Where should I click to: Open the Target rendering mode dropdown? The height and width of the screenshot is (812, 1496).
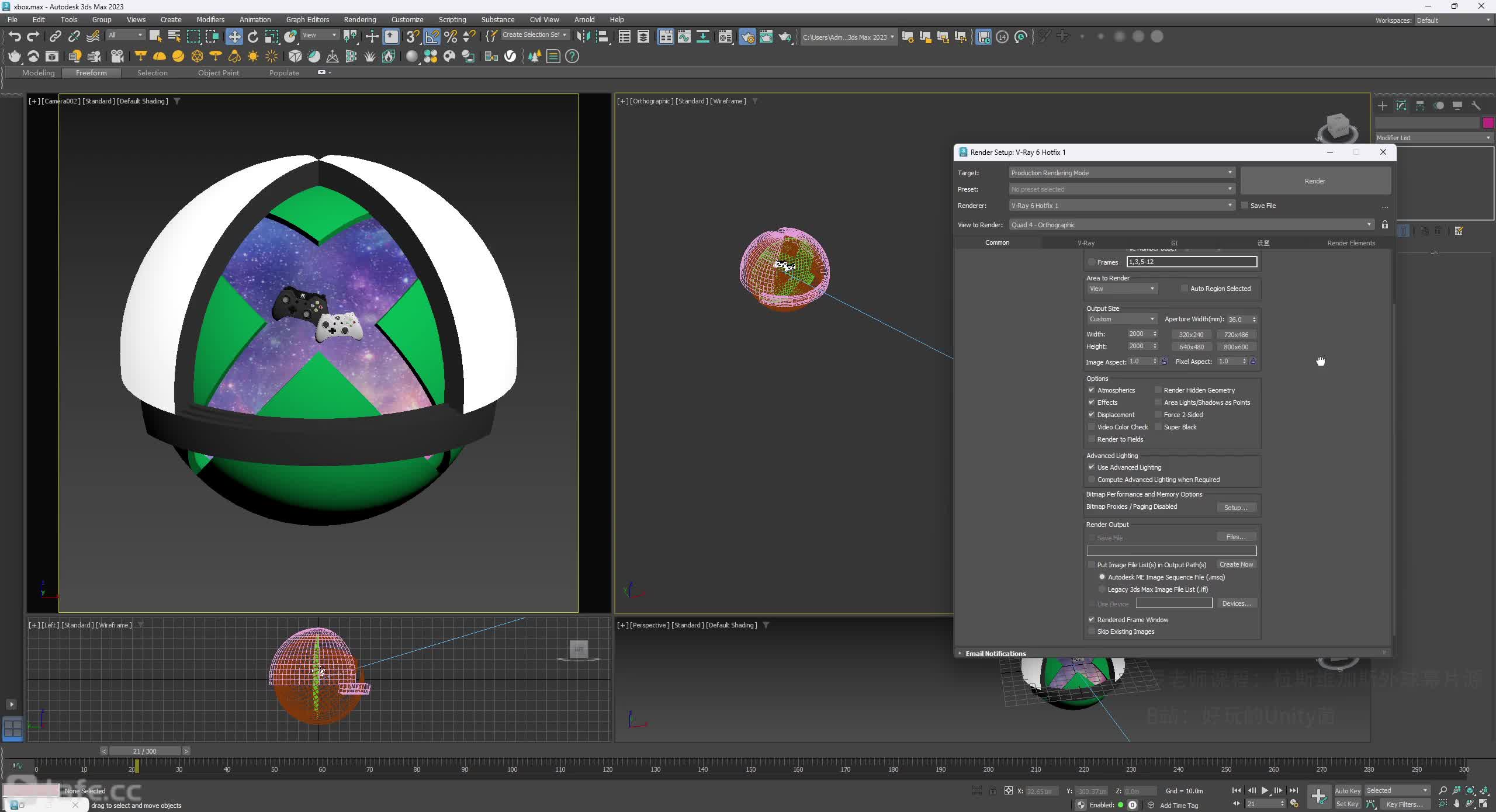(1121, 173)
